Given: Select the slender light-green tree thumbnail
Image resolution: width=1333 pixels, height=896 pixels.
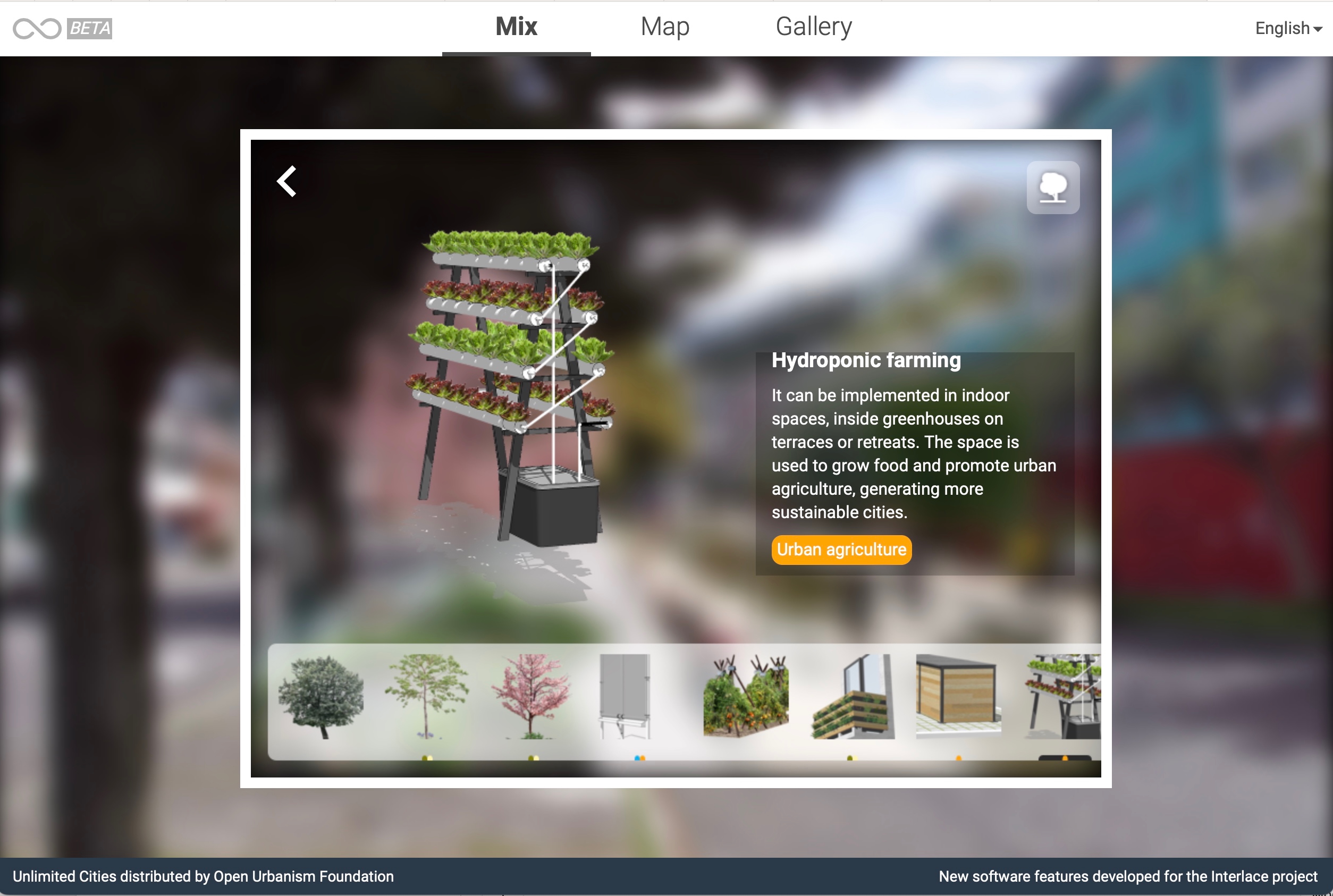Looking at the screenshot, I should 426,697.
